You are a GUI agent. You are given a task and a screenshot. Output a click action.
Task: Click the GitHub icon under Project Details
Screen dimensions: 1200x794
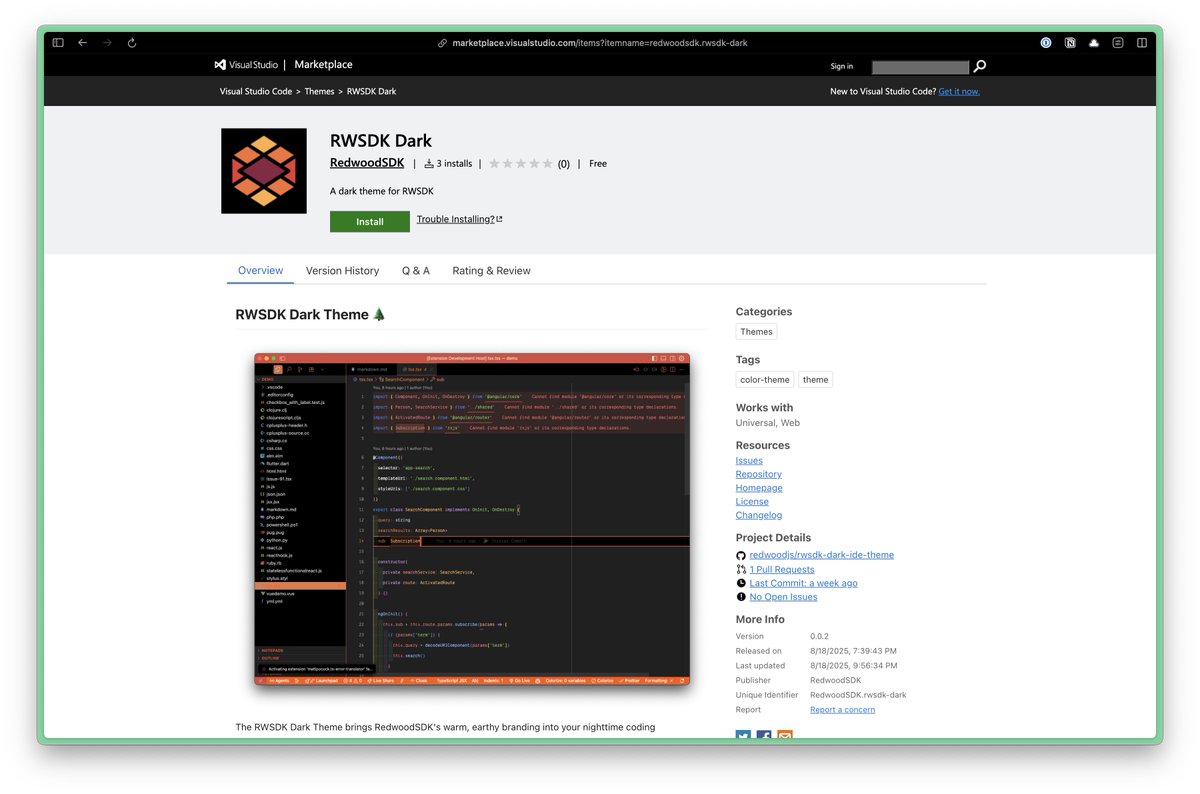(741, 555)
